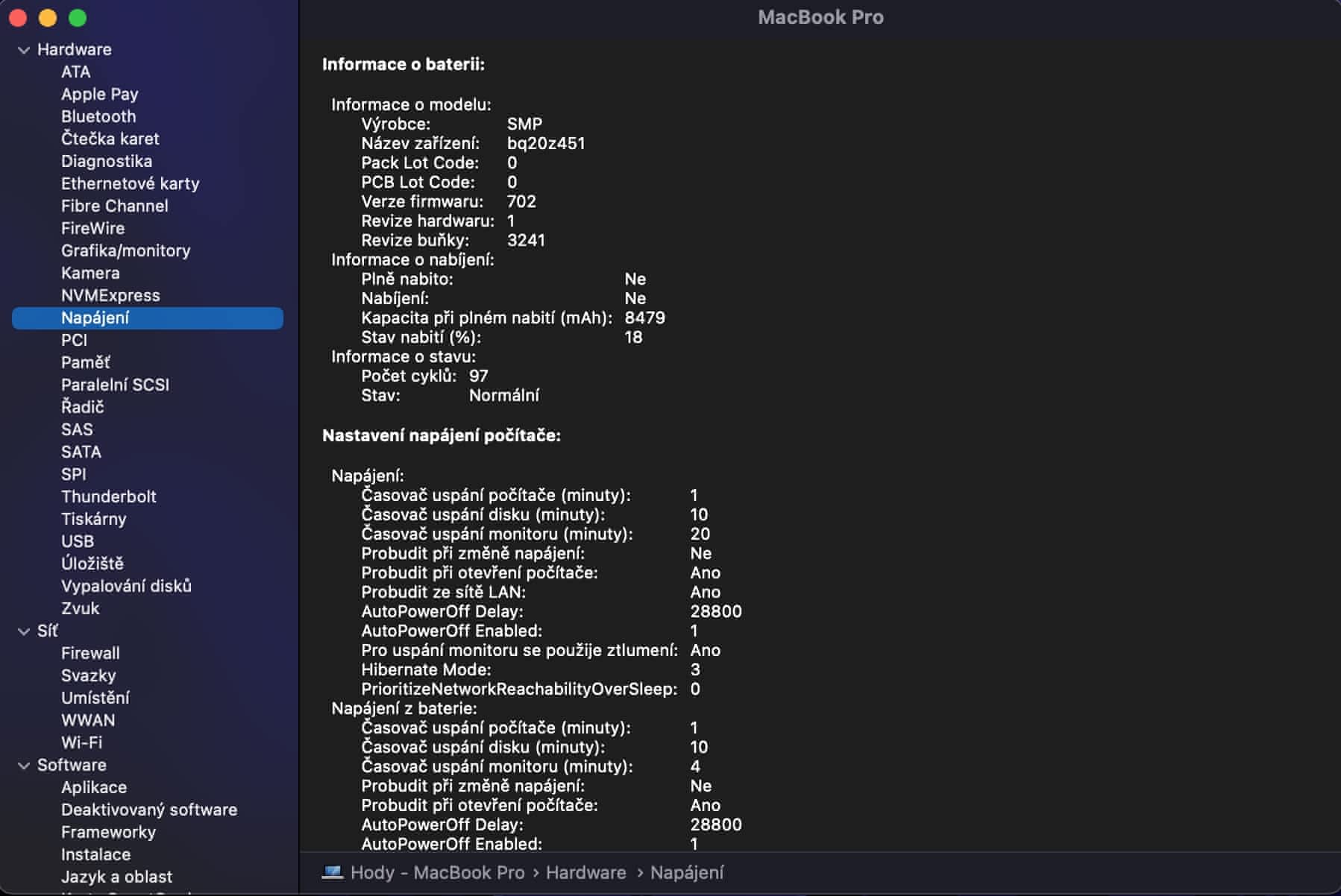Click charge state value 18
This screenshot has width=1341, height=896.
coord(633,337)
